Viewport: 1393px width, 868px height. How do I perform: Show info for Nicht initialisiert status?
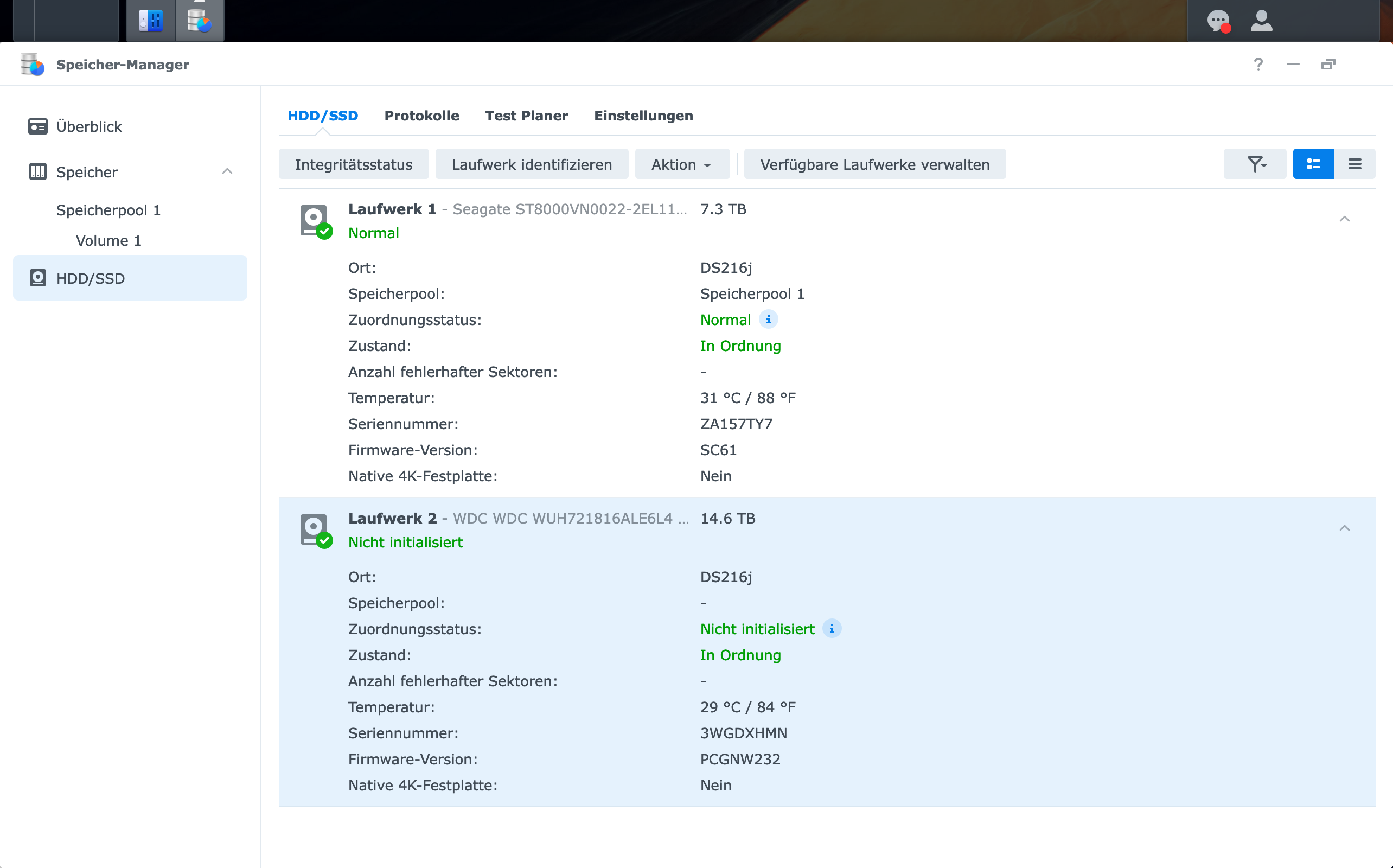click(832, 629)
